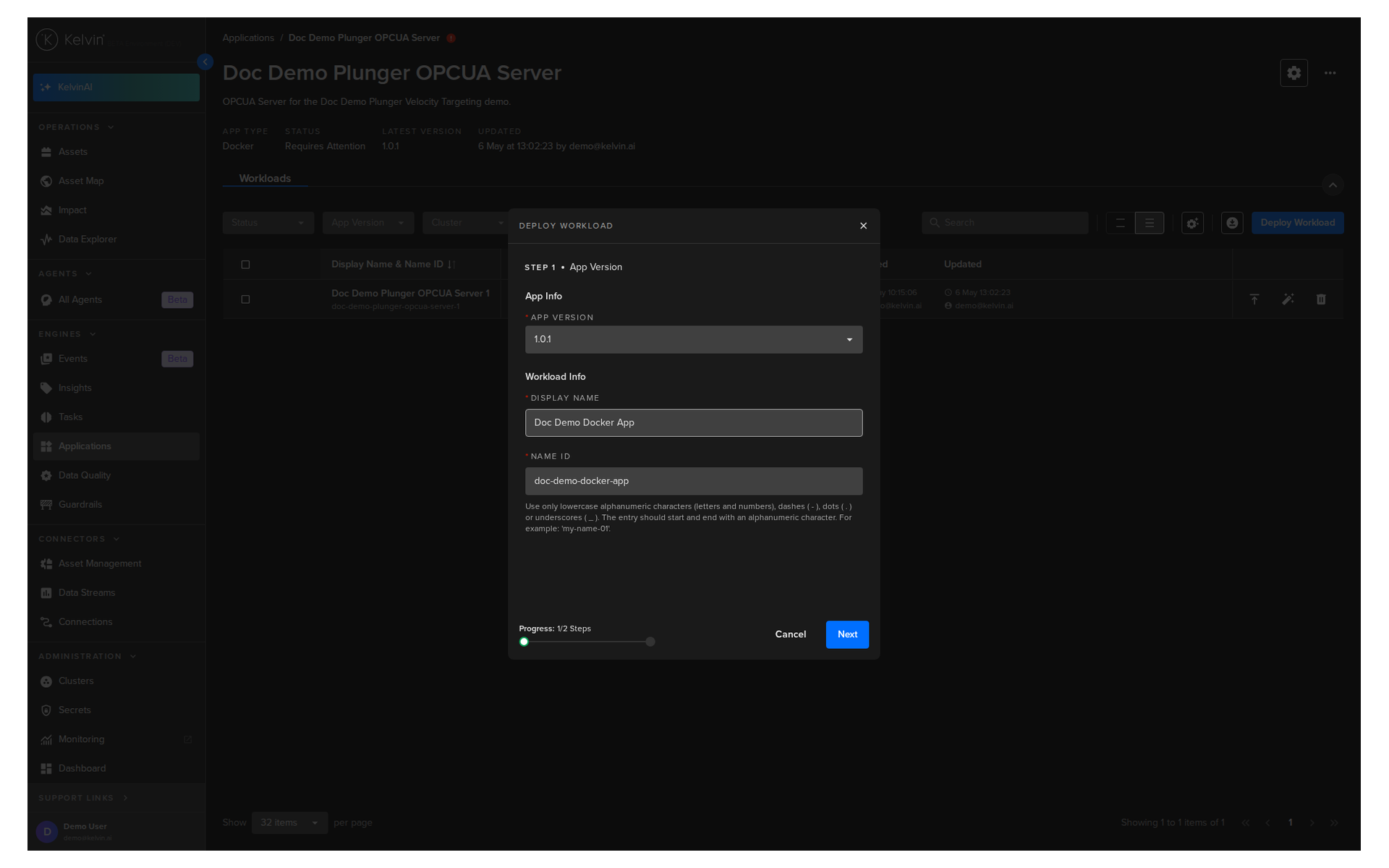The width and height of the screenshot is (1389, 868).
Task: Open table column settings gear
Action: (1192, 223)
